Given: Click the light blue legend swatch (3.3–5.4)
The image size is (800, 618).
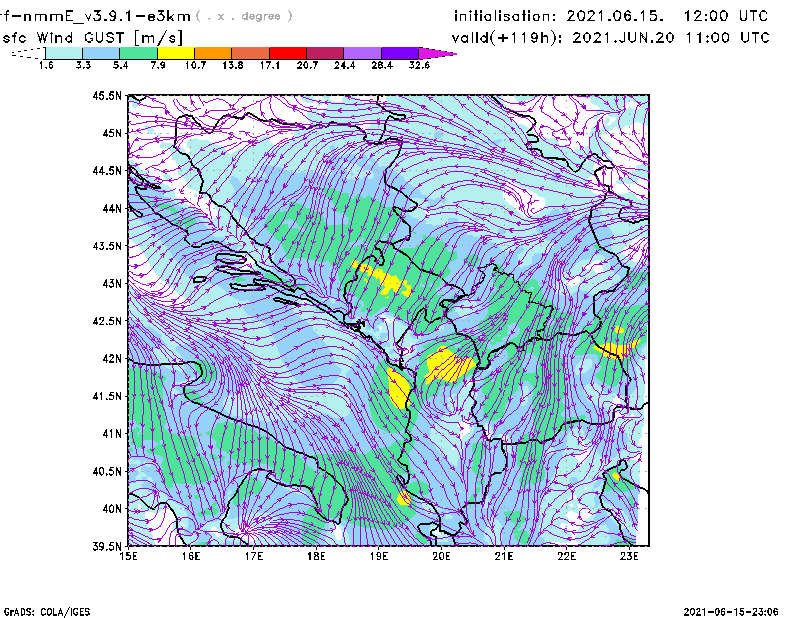Looking at the screenshot, I should click(x=101, y=53).
